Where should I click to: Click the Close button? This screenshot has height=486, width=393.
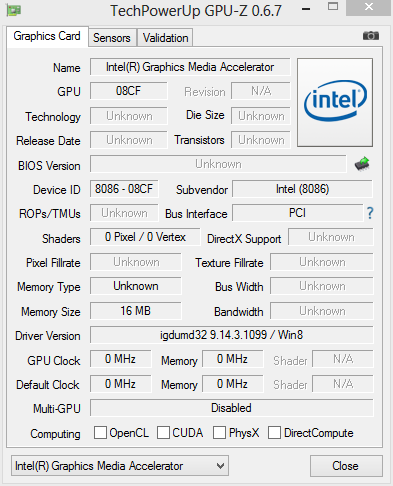click(x=346, y=466)
